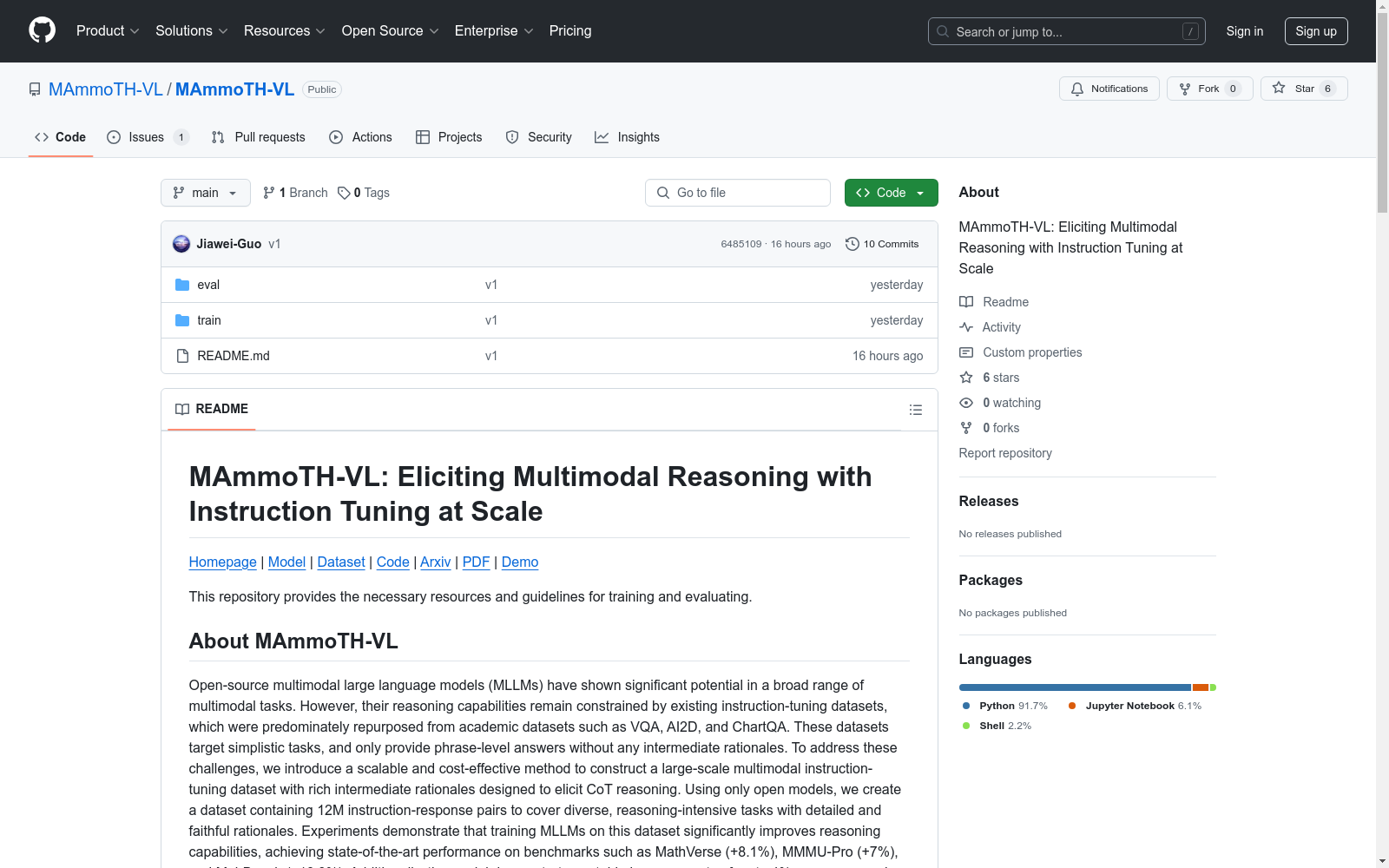The width and height of the screenshot is (1389, 868).
Task: Switch to the Issues tab
Action: pyautogui.click(x=148, y=137)
